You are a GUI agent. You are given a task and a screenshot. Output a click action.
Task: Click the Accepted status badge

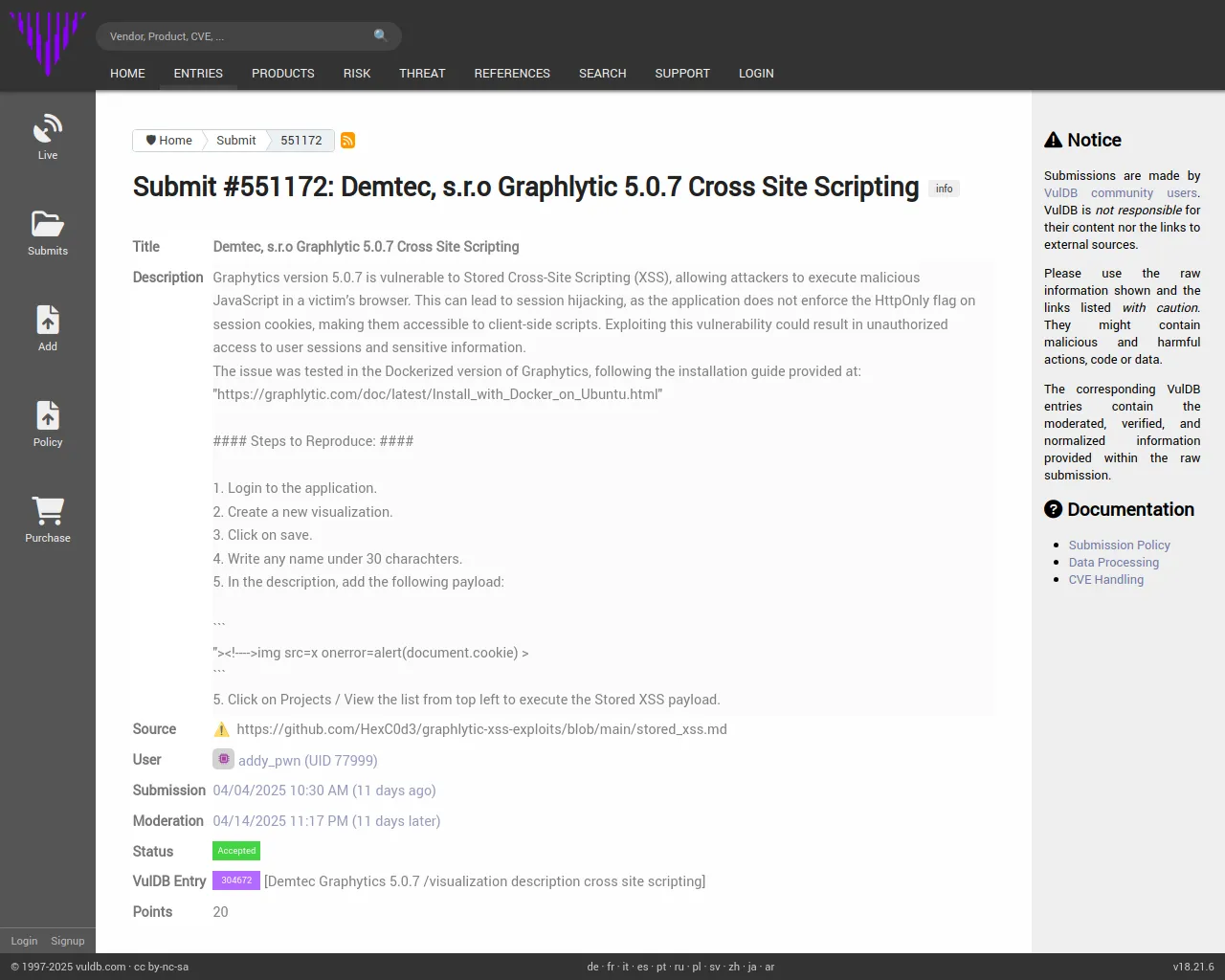pos(236,851)
